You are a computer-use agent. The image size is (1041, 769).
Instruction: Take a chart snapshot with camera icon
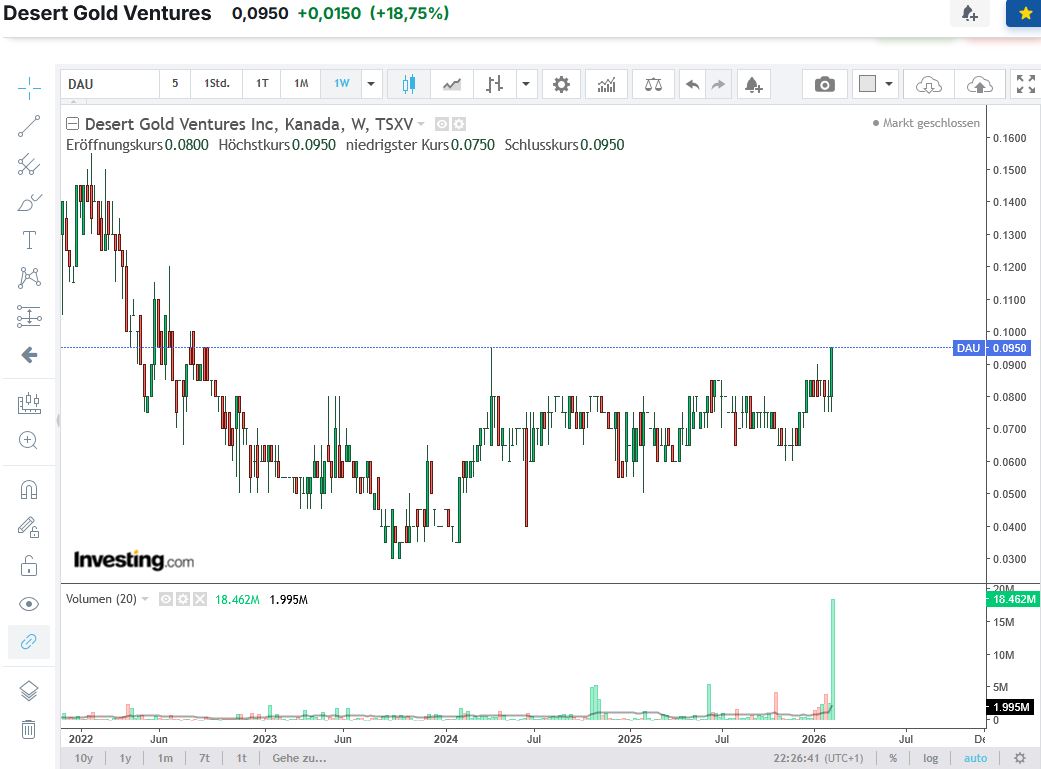point(824,84)
